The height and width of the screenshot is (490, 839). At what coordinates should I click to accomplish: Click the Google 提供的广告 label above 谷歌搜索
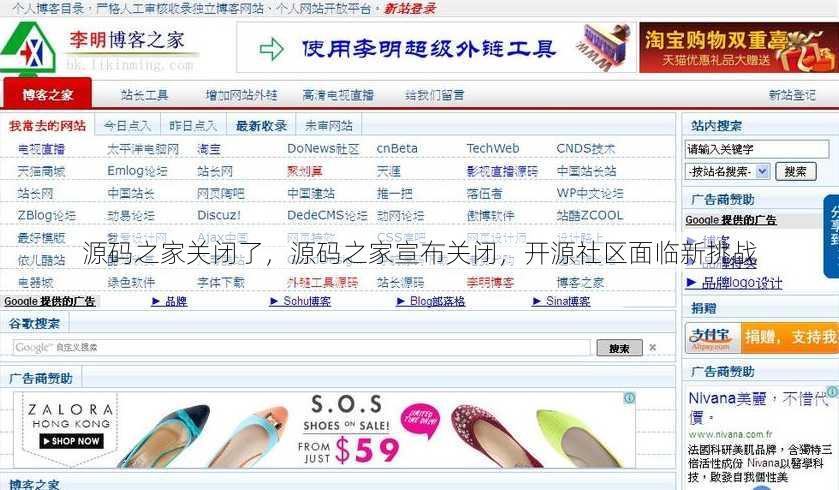pos(50,301)
